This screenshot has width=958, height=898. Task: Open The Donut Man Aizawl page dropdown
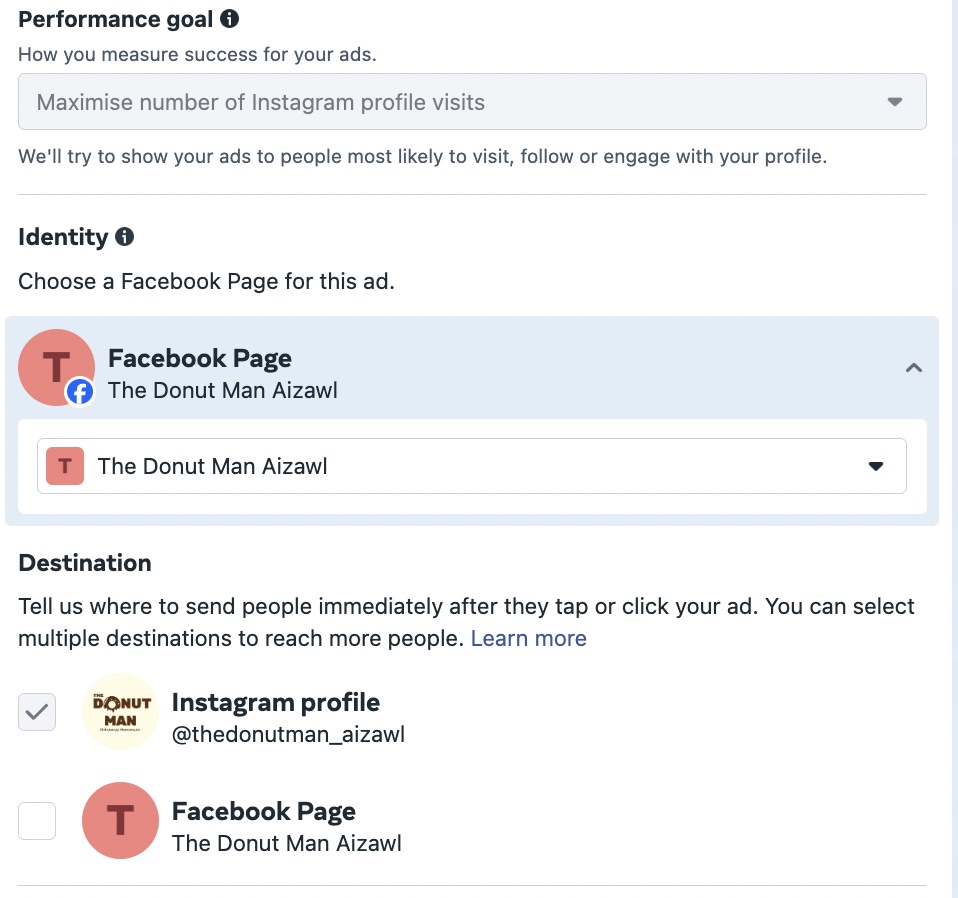[471, 466]
